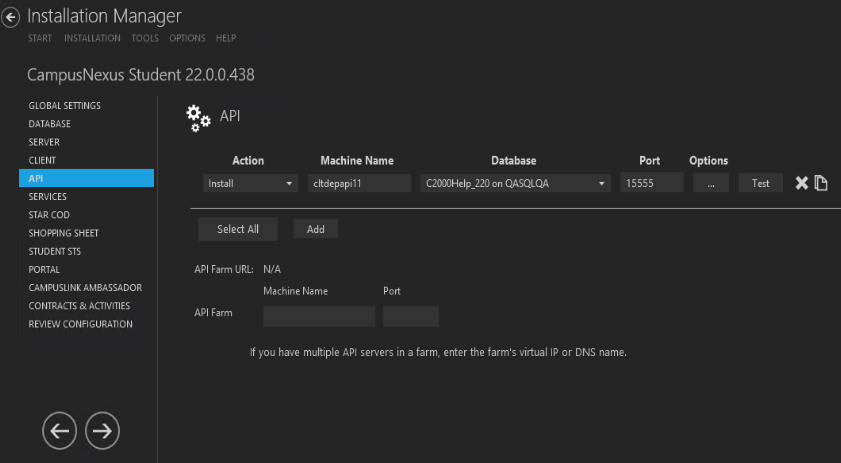Image resolution: width=841 pixels, height=463 pixels.
Task: Open the Action dropdown showing Install
Action: [250, 183]
